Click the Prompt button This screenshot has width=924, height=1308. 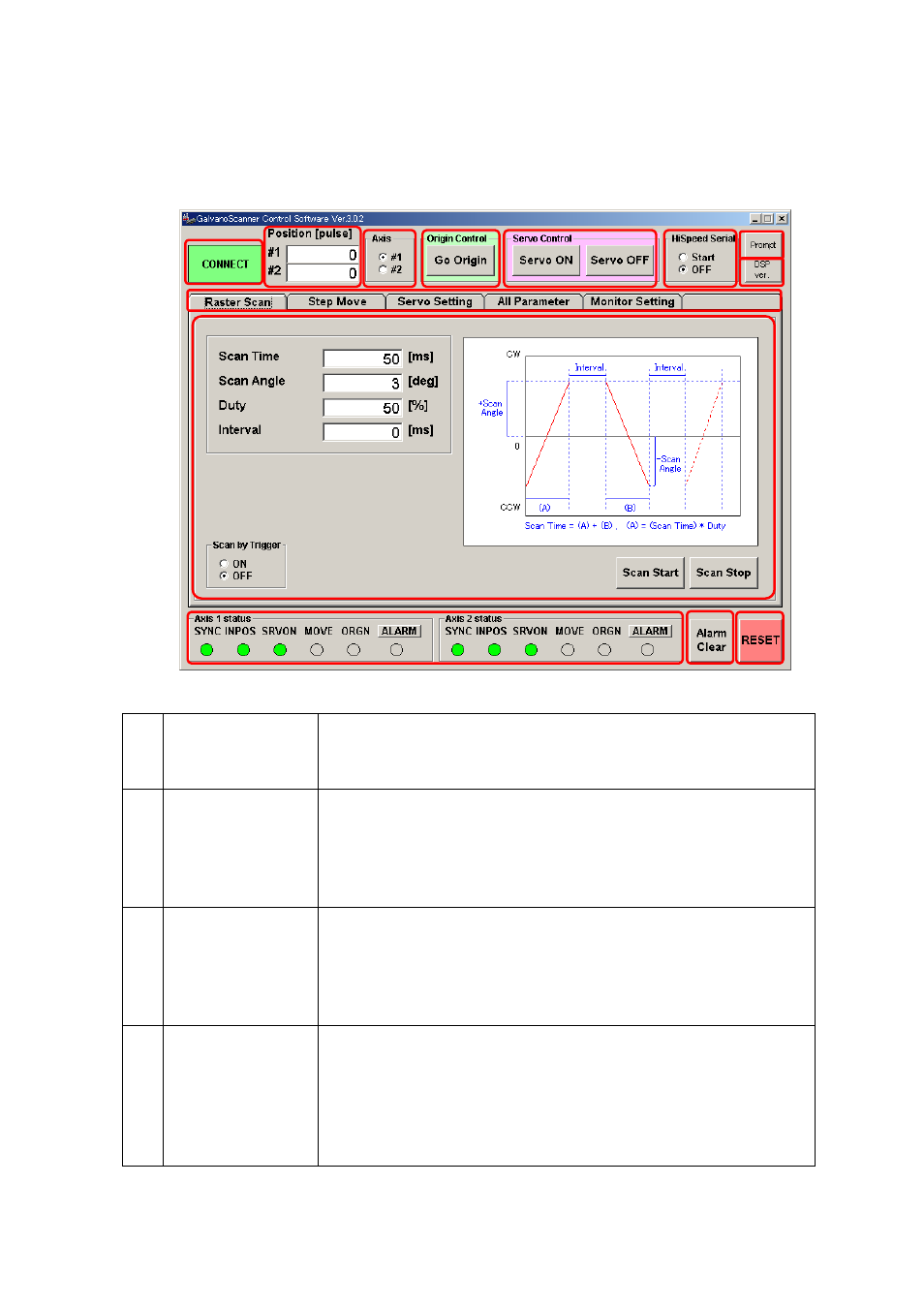click(x=762, y=245)
